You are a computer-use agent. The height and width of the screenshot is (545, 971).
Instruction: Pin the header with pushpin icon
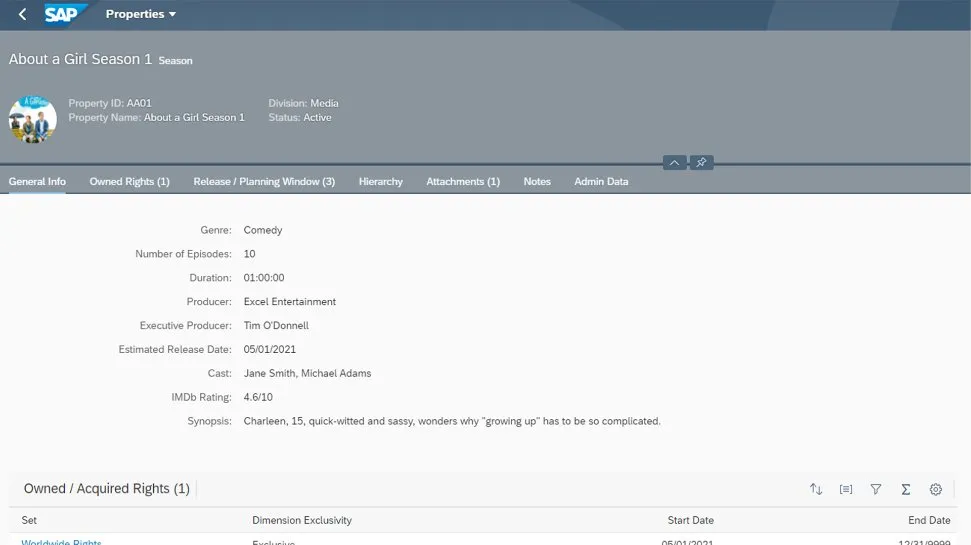pyautogui.click(x=701, y=162)
